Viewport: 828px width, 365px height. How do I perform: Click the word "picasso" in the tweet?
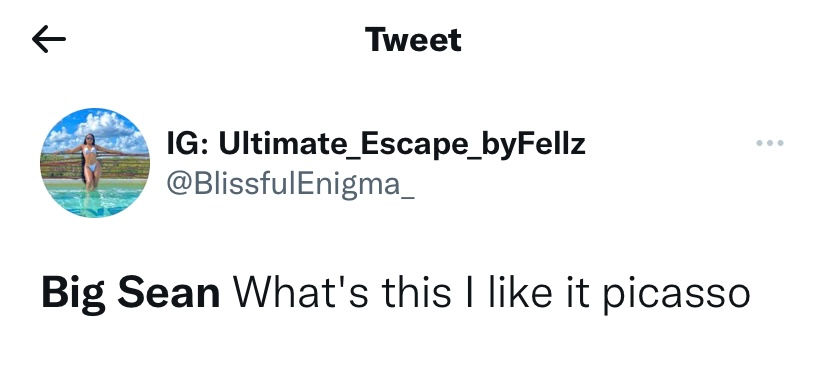pos(676,296)
